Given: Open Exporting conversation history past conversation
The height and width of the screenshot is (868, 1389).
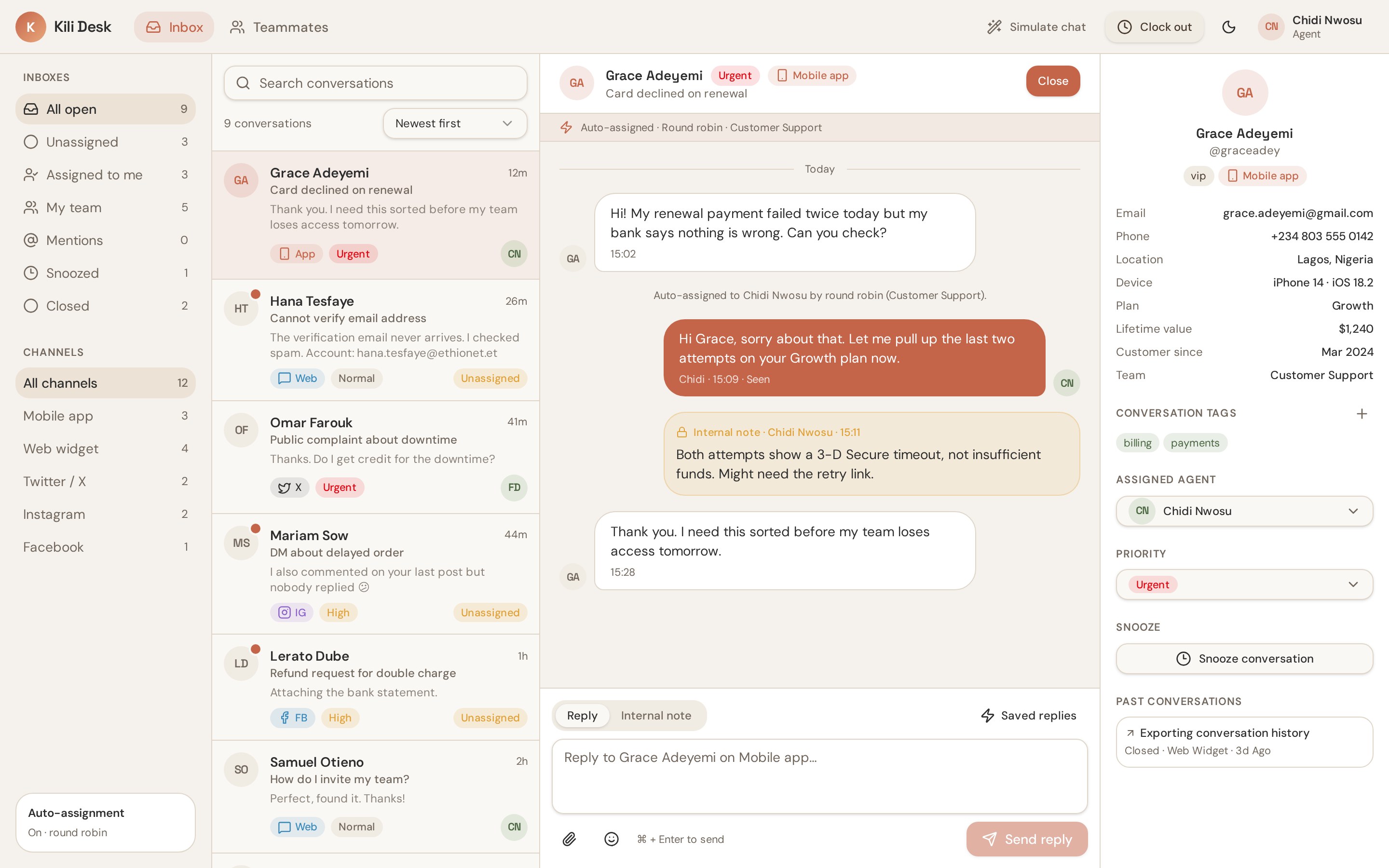Looking at the screenshot, I should pyautogui.click(x=1244, y=742).
